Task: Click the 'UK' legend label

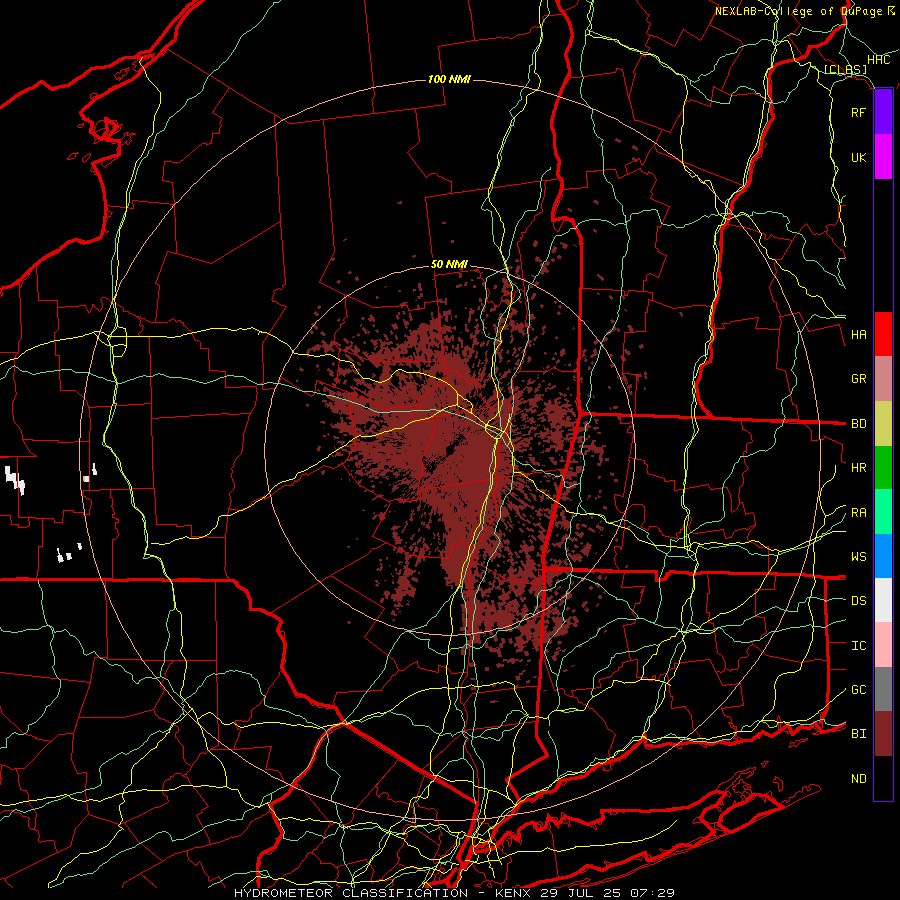Action: click(x=859, y=158)
